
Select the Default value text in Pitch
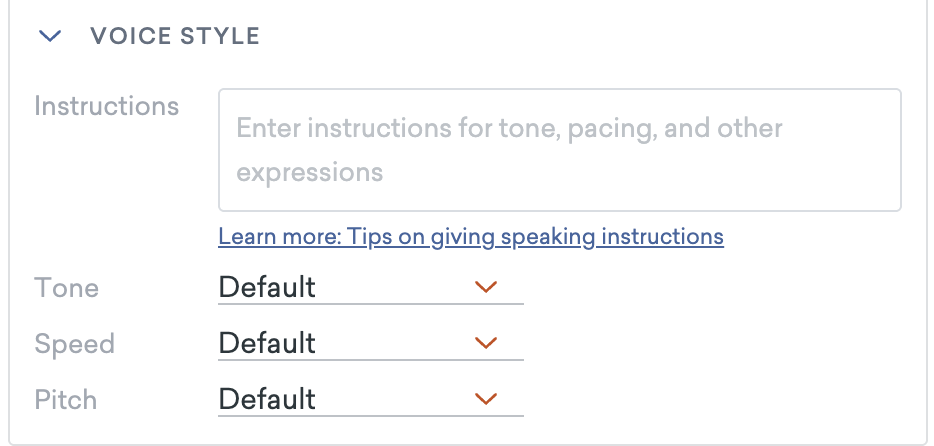tap(267, 400)
